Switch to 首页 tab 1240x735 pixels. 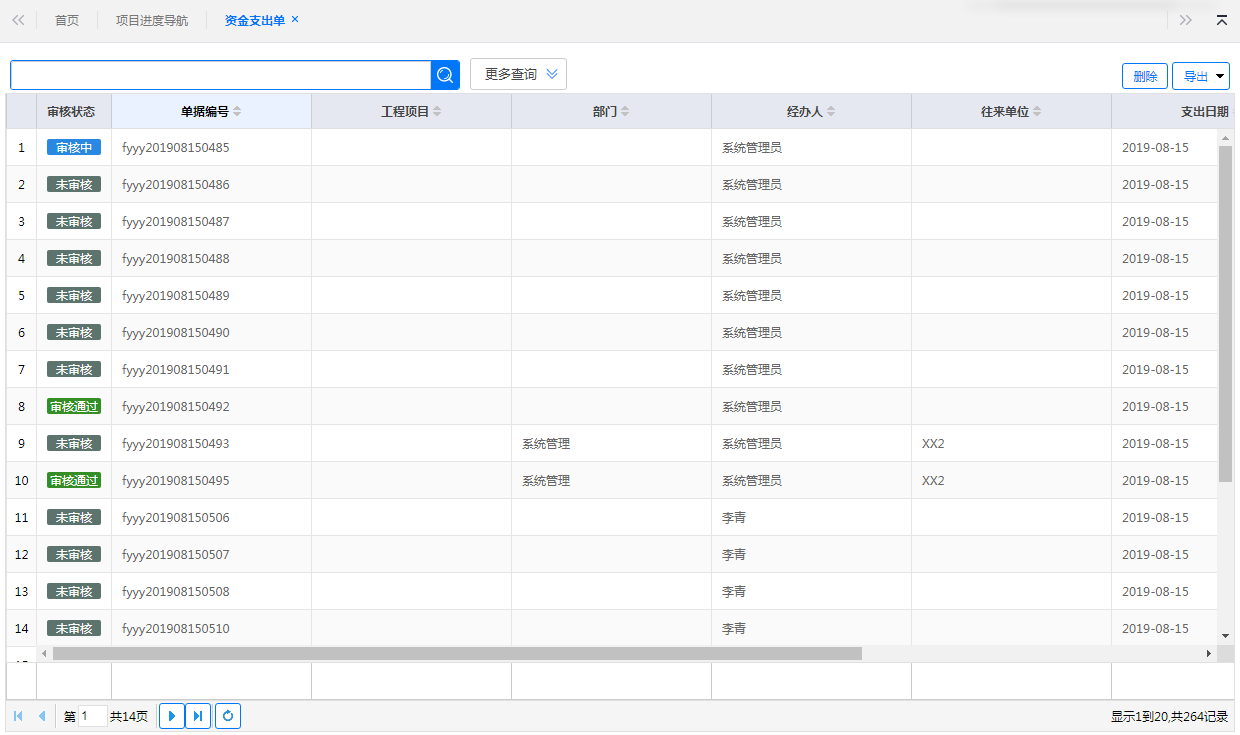(67, 21)
